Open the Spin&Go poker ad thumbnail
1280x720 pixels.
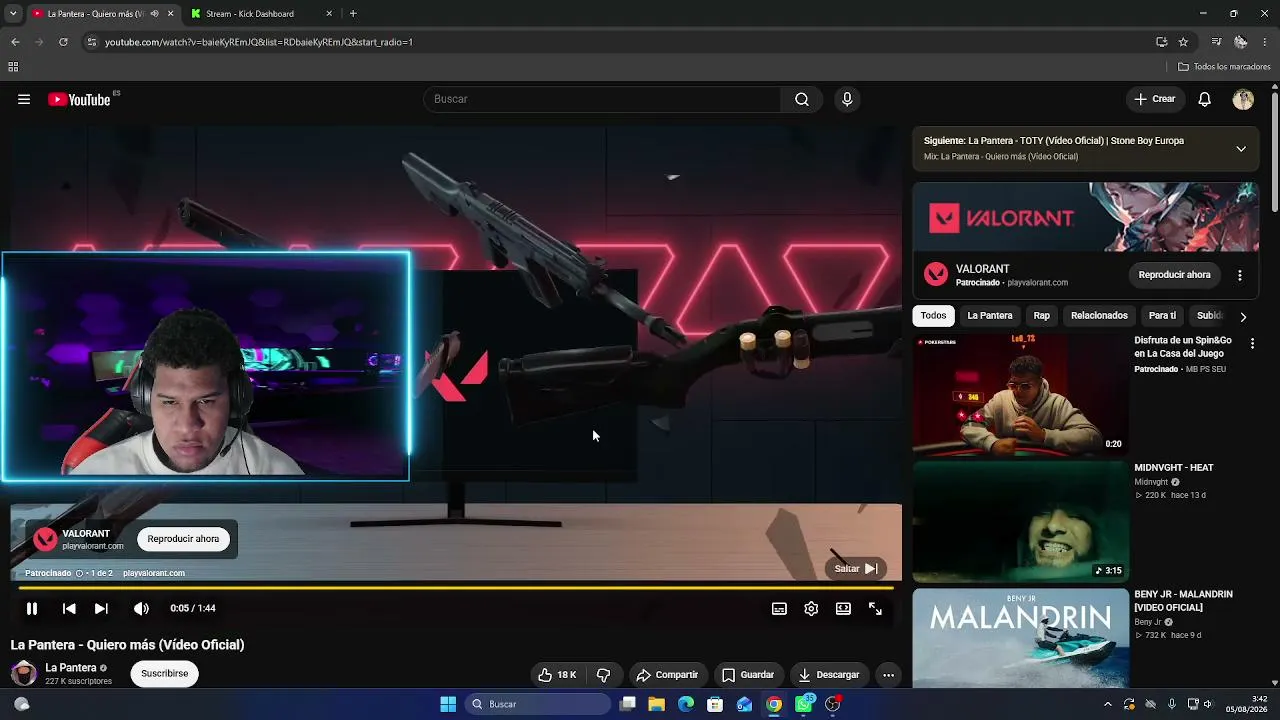[x=1021, y=395]
